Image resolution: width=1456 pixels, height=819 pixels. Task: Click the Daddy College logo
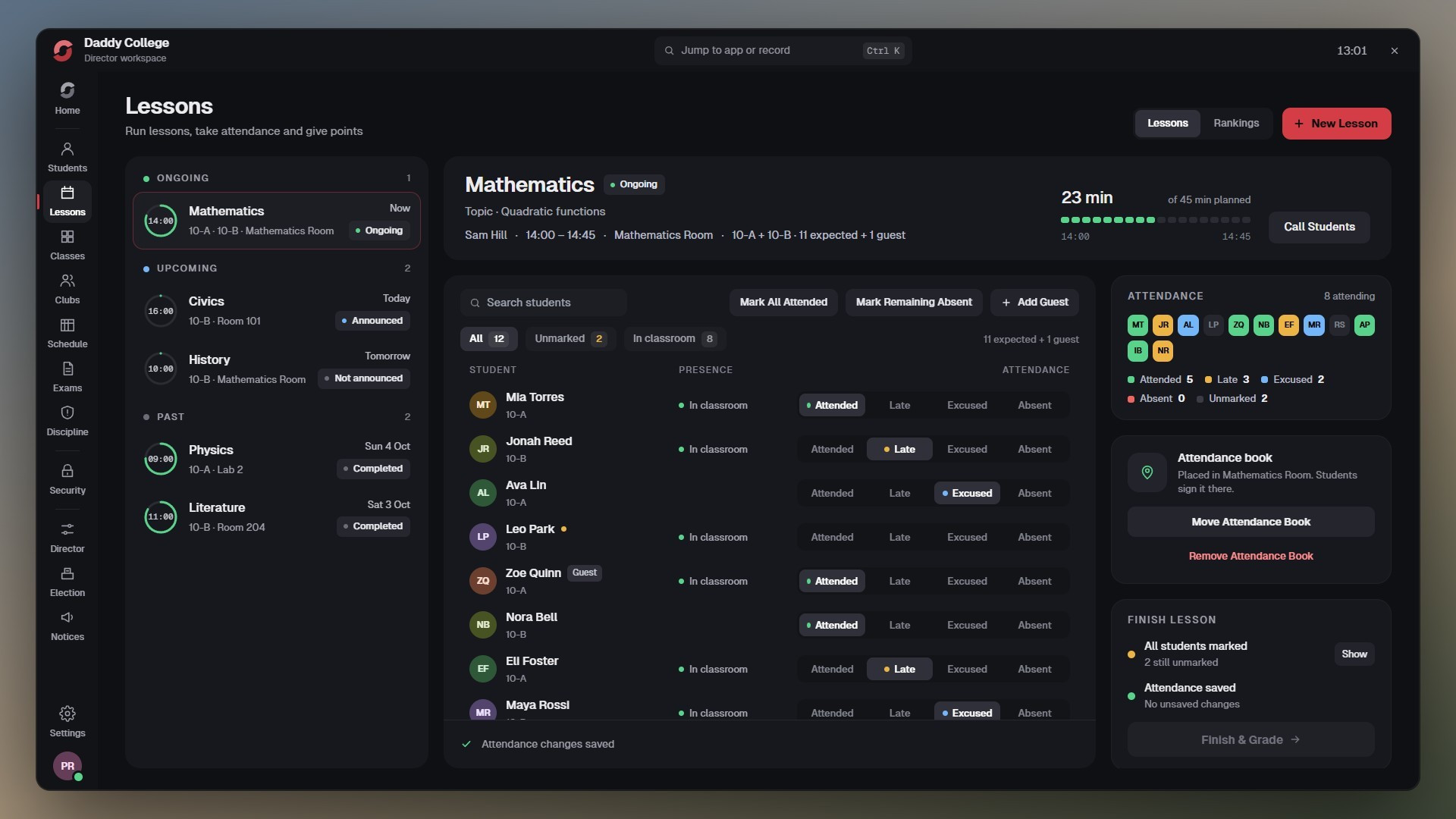tap(63, 50)
